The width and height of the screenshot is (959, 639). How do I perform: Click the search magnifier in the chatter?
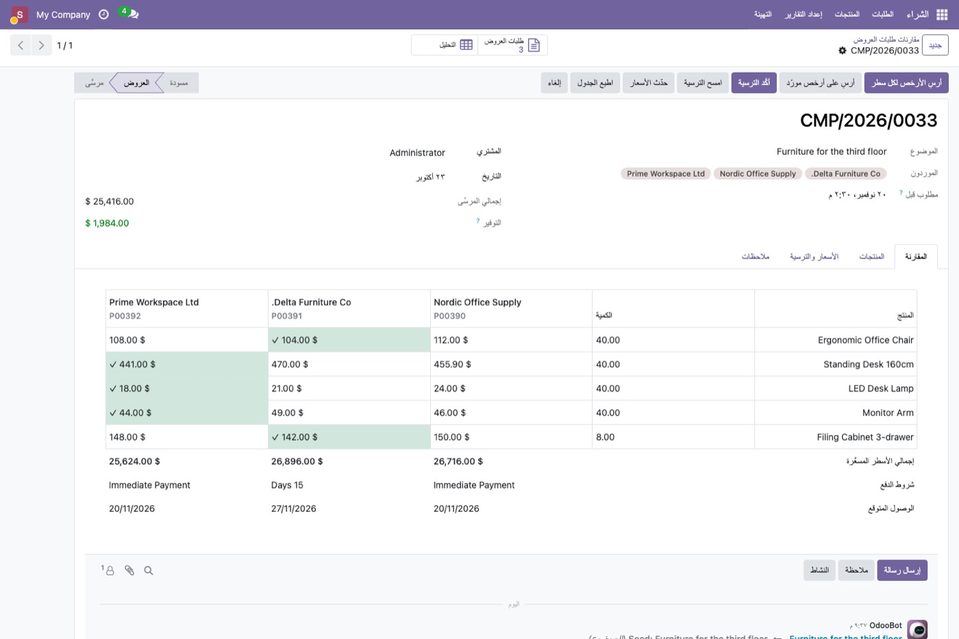click(149, 571)
